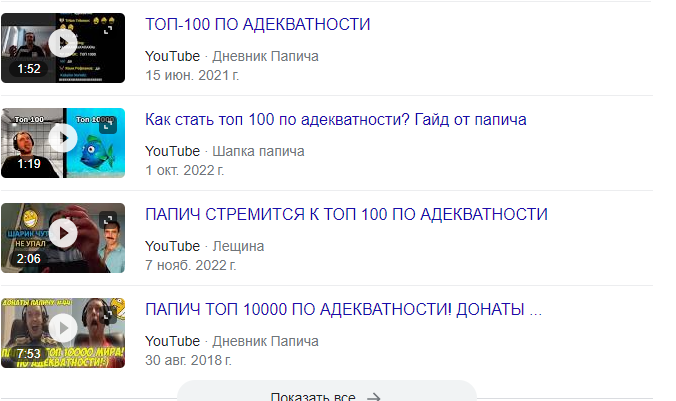Click the 7:53 duration badge
The image size is (676, 401).
click(28, 354)
